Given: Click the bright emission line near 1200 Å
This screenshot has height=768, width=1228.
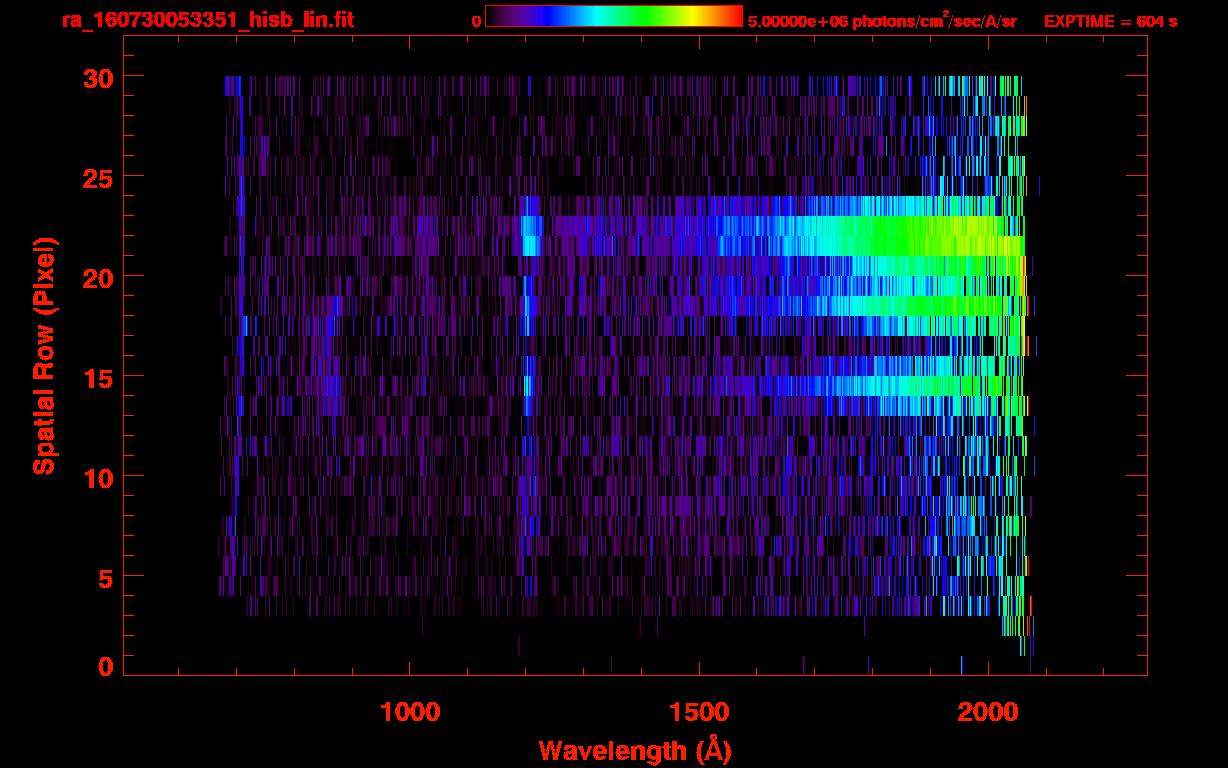Looking at the screenshot, I should pos(530,238).
